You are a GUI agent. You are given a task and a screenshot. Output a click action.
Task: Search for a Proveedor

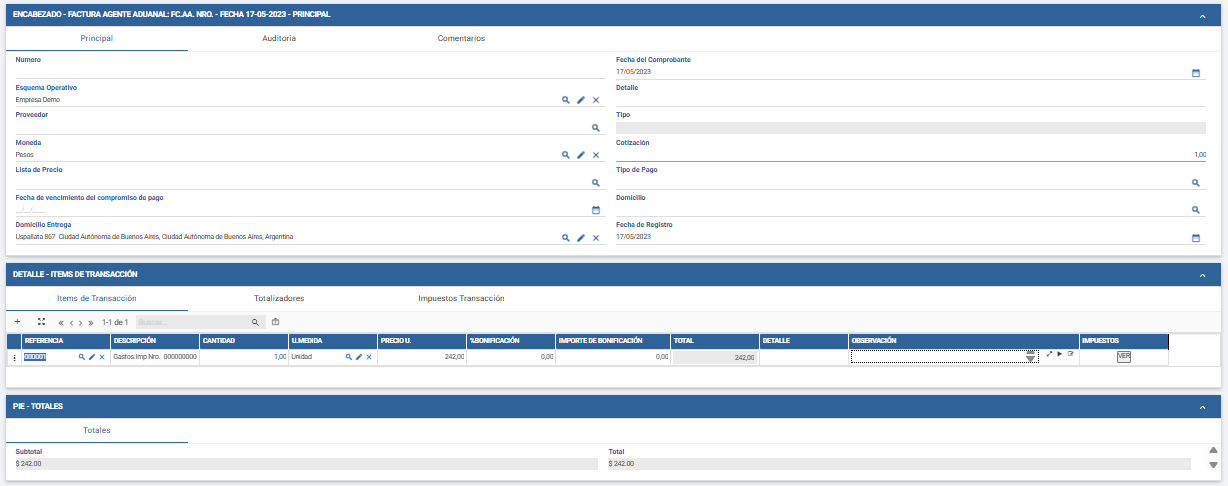tap(596, 128)
